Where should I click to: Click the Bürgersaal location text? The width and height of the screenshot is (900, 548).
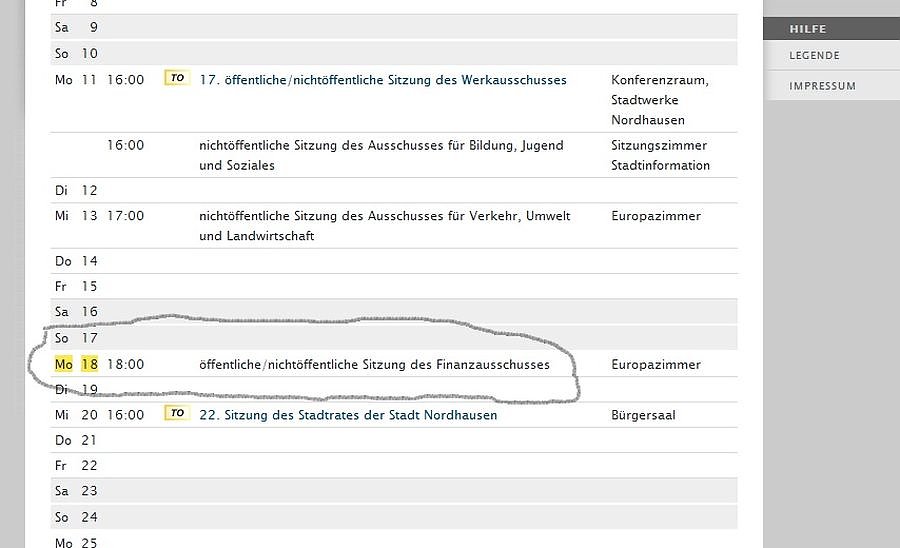[643, 415]
